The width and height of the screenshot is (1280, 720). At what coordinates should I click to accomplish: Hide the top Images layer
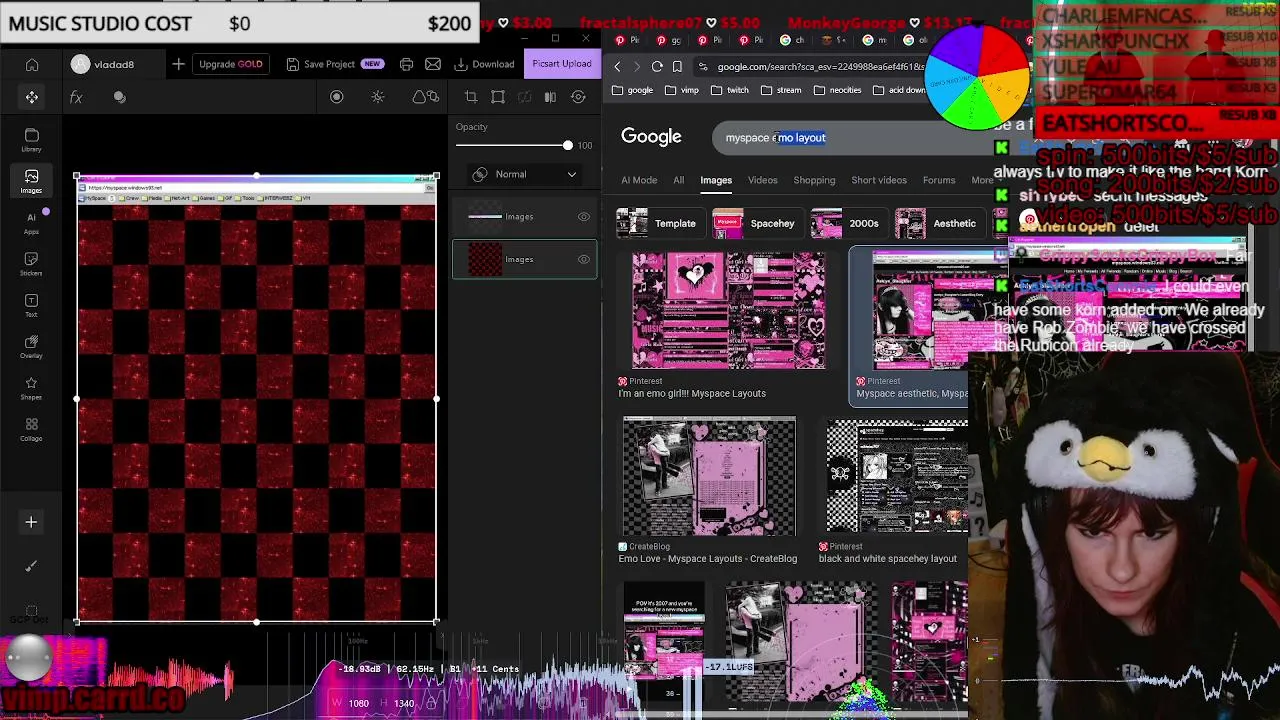click(x=584, y=217)
